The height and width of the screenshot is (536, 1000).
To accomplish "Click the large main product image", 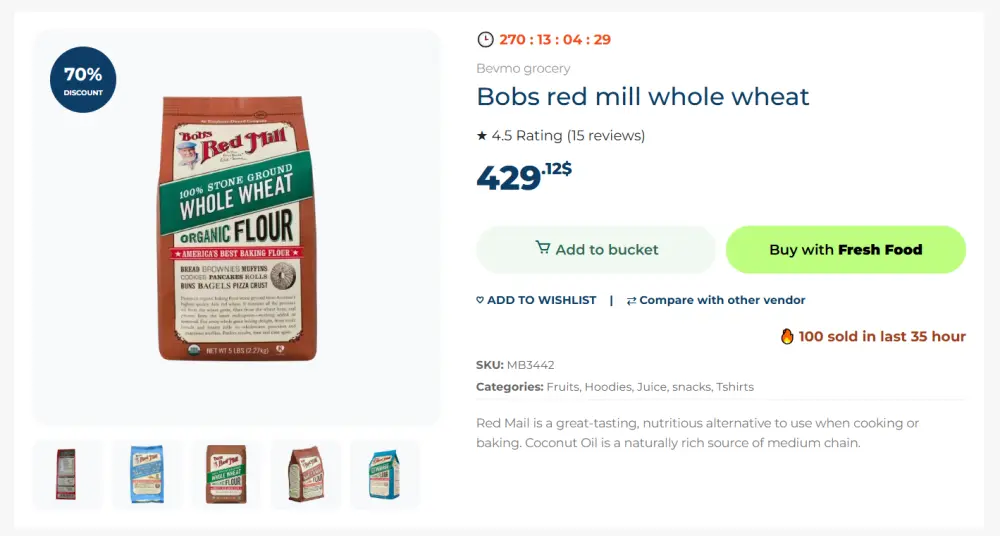I will click(237, 228).
